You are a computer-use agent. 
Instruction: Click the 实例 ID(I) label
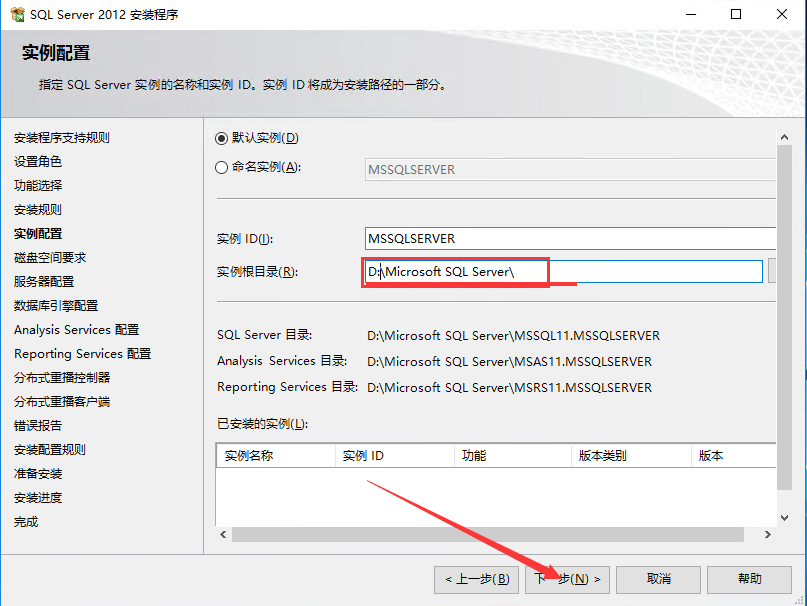pos(245,238)
